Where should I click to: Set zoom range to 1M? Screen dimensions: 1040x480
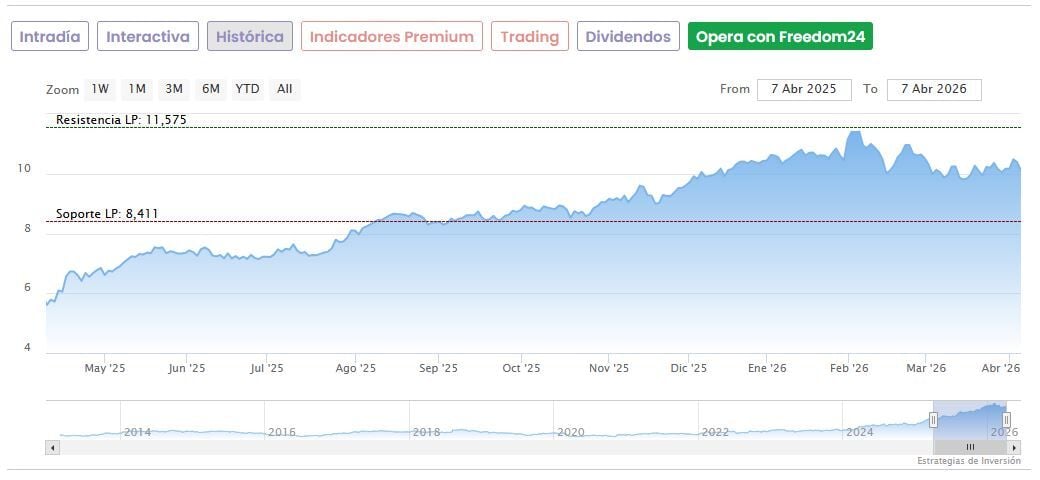(x=137, y=89)
